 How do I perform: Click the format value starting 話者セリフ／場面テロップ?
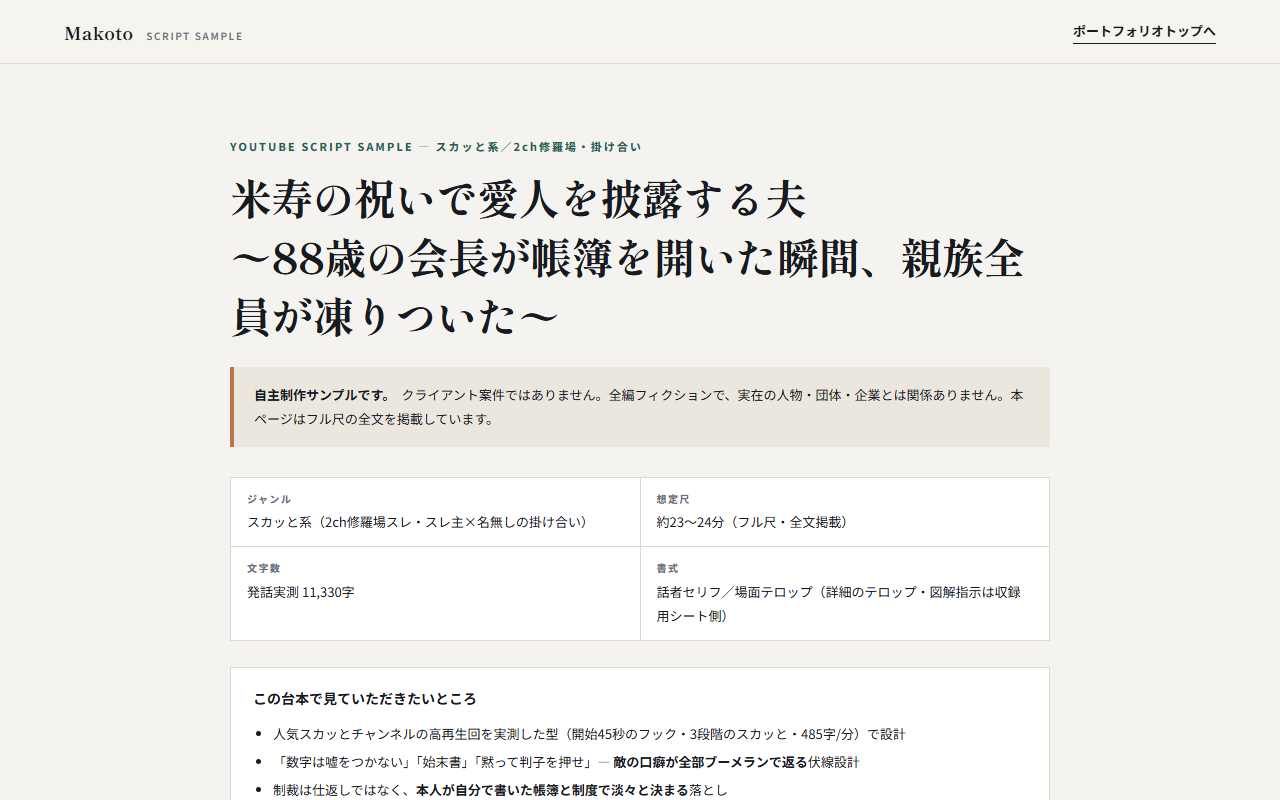[839, 604]
